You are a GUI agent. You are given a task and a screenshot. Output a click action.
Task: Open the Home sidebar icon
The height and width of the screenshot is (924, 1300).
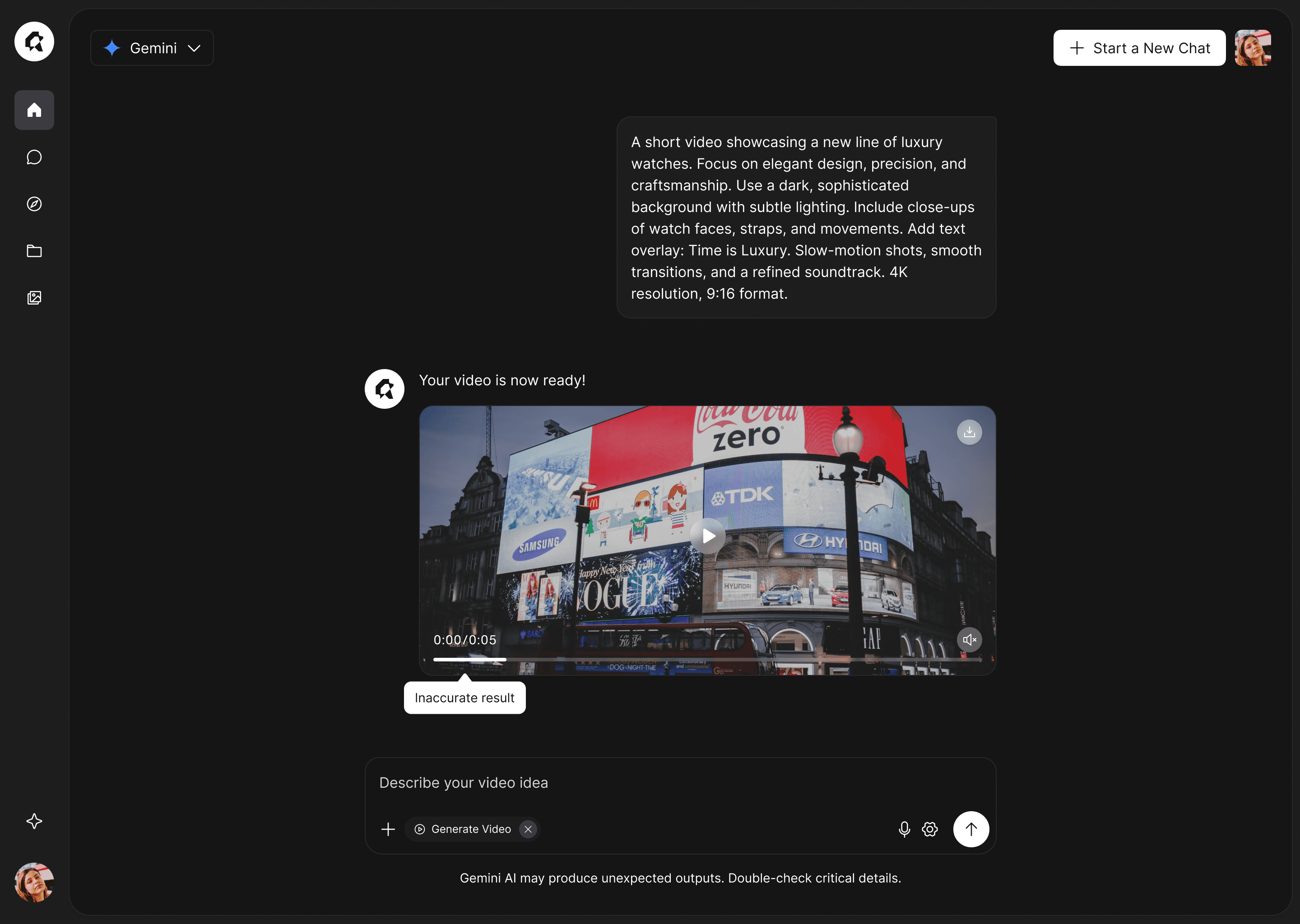point(34,110)
